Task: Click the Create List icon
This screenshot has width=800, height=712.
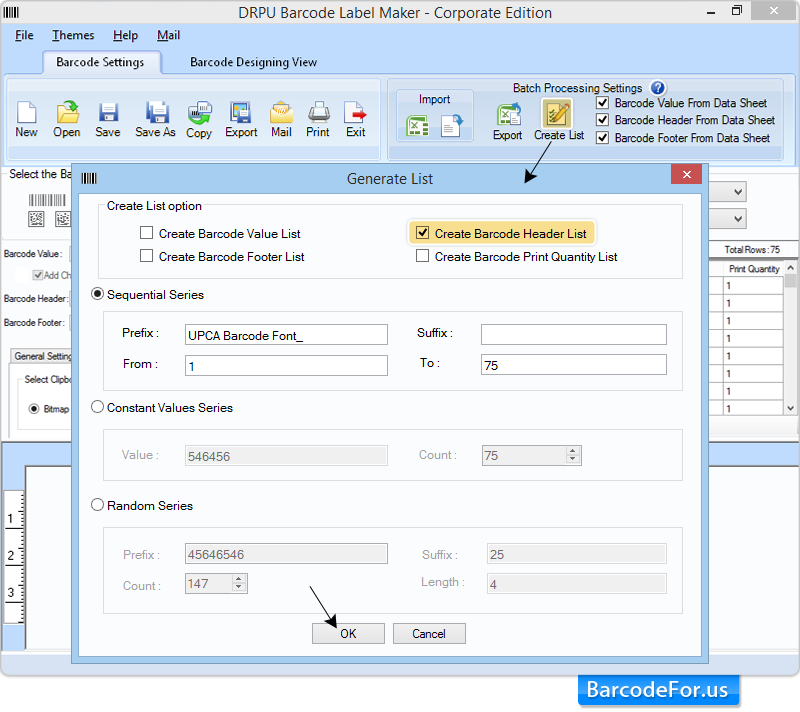Action: [x=557, y=113]
